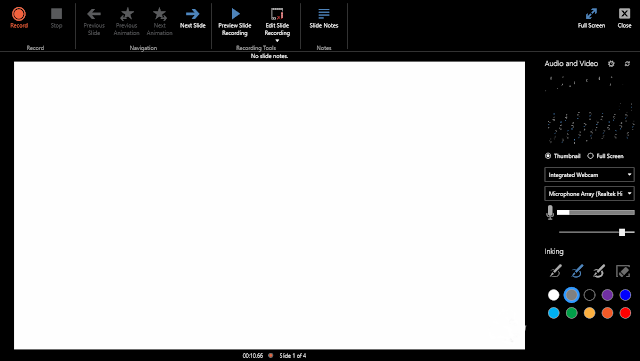640x361 pixels.
Task: Refresh the Audio and Video devices
Action: 627,64
